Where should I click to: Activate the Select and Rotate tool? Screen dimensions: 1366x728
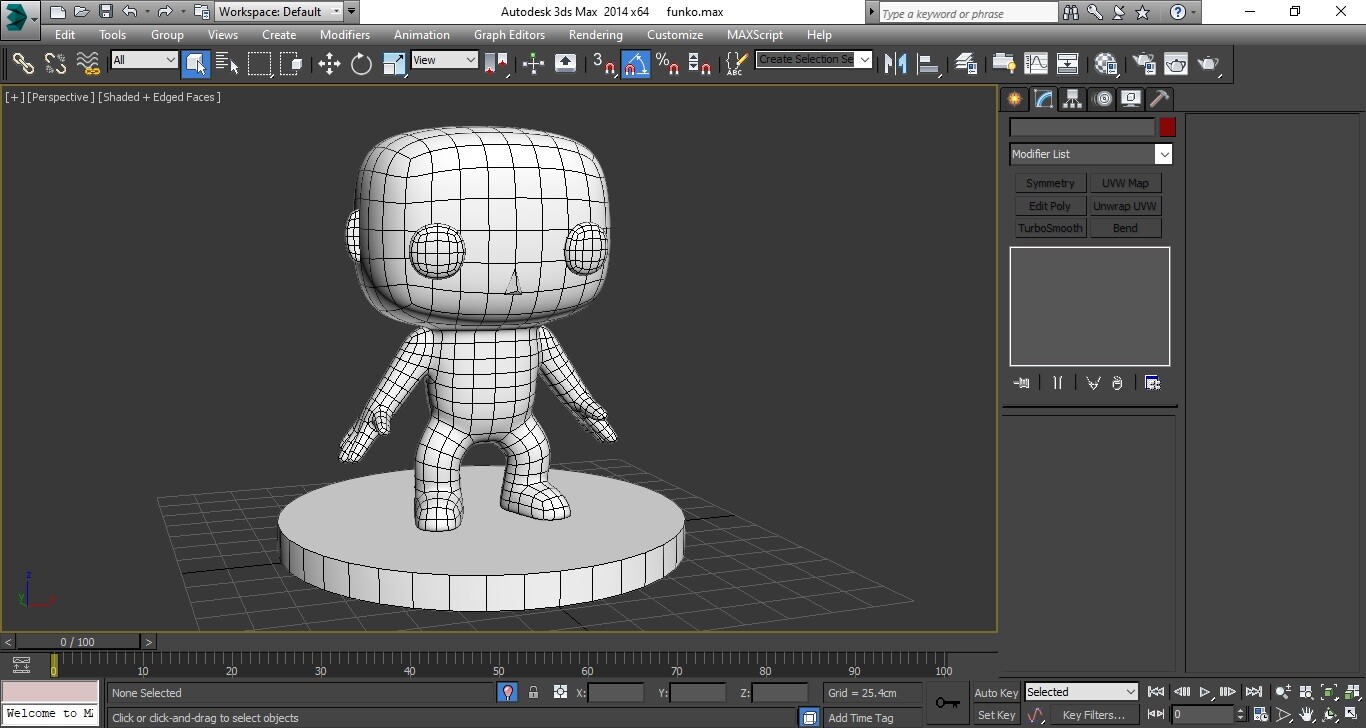point(359,63)
